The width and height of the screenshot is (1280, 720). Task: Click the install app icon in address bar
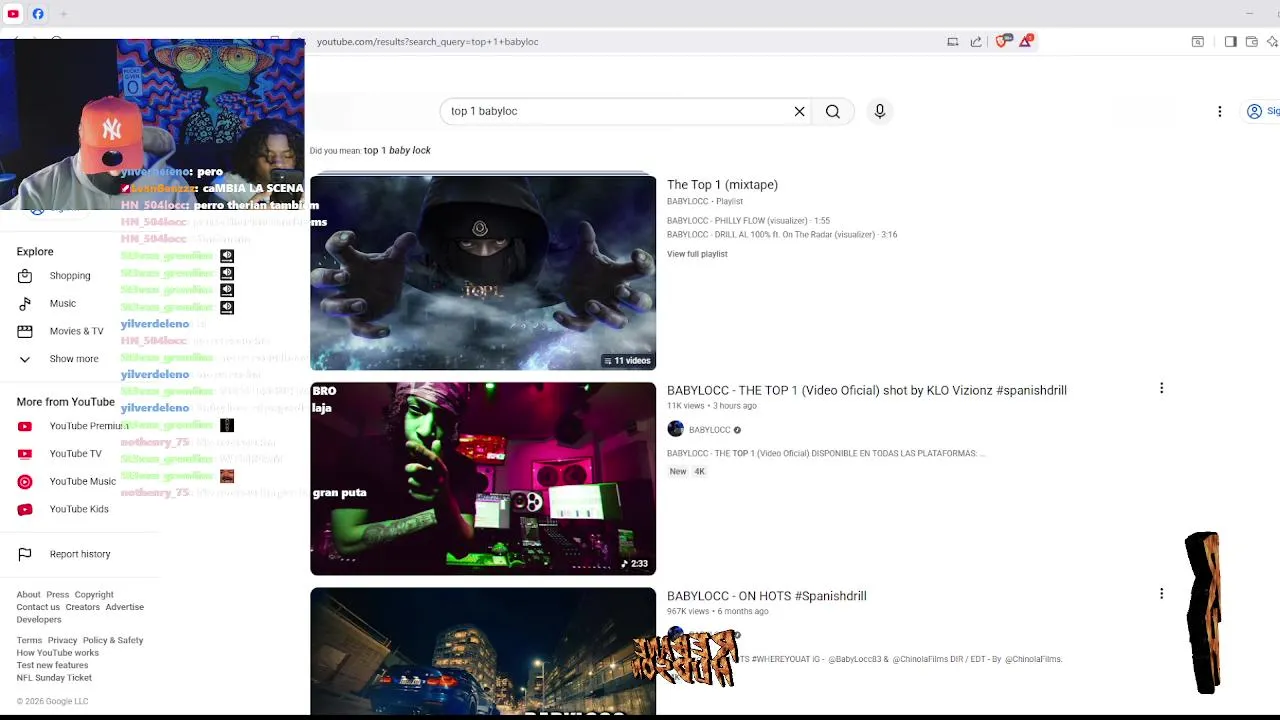pyautogui.click(x=953, y=42)
